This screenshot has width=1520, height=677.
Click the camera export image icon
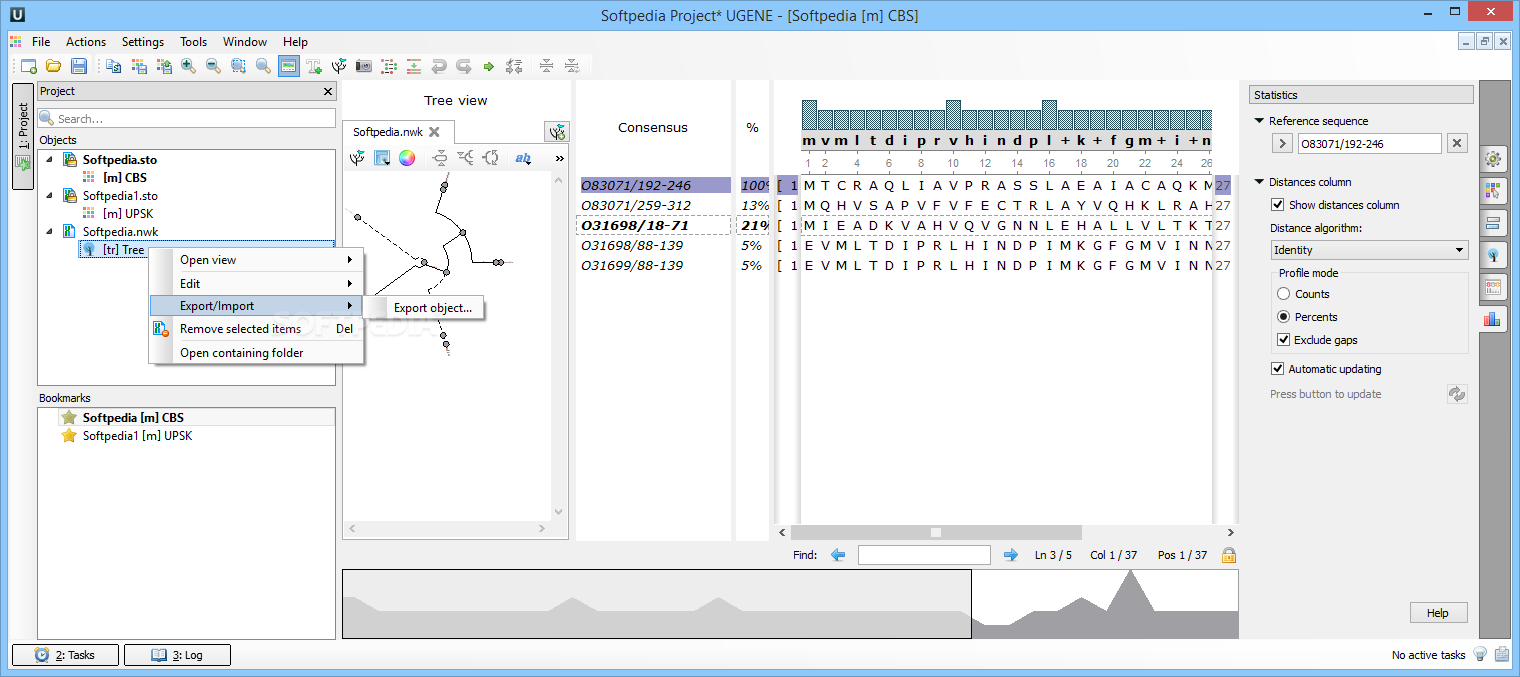click(364, 66)
